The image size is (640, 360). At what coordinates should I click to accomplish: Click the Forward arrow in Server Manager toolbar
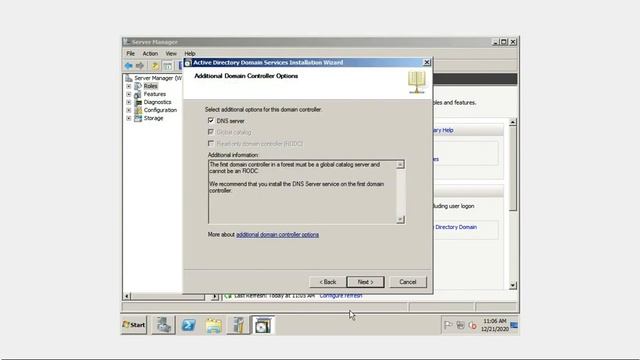140,65
